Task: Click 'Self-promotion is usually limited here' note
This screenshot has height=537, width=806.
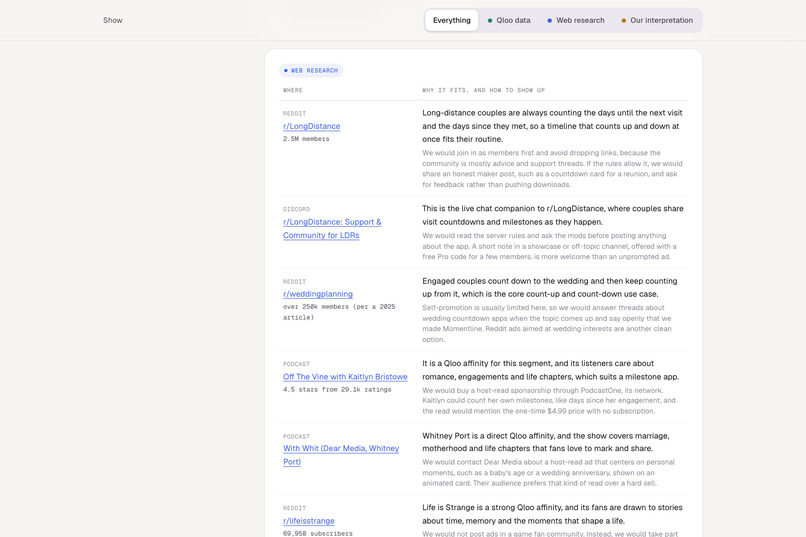Action: pos(546,324)
